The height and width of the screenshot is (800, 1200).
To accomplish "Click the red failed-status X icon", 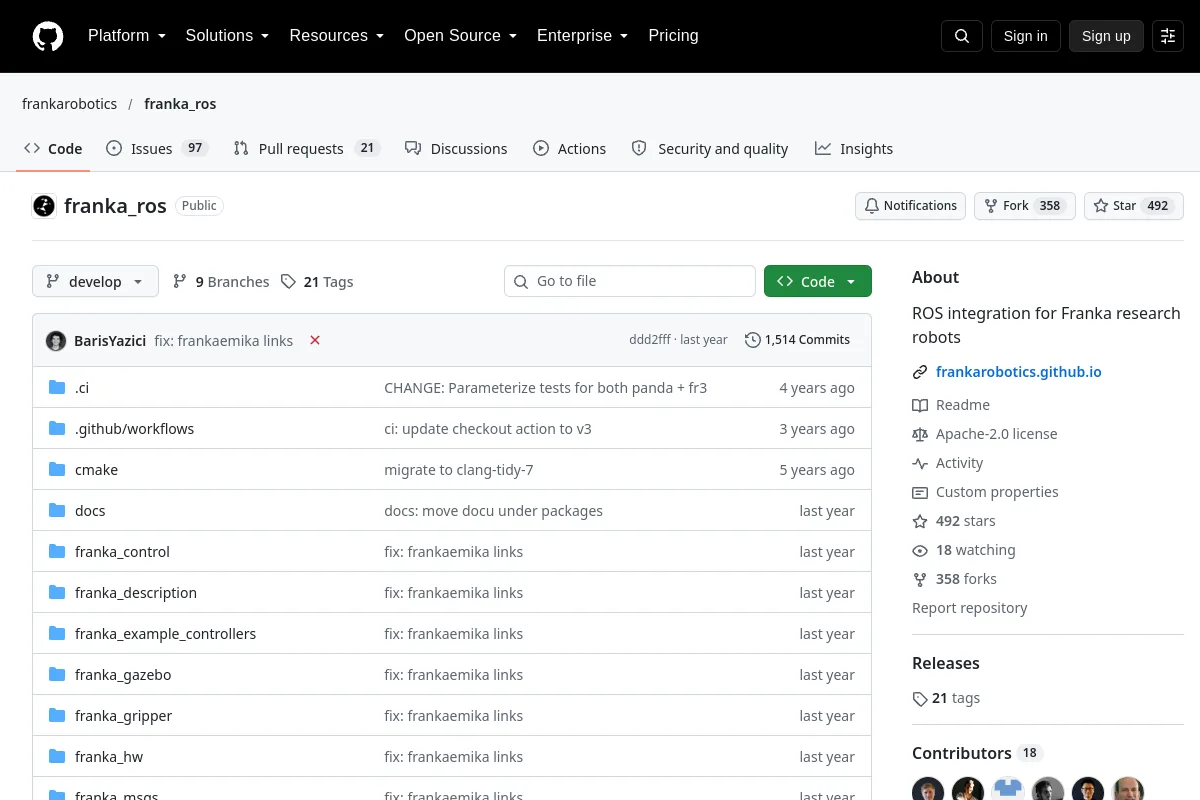I will 315,340.
